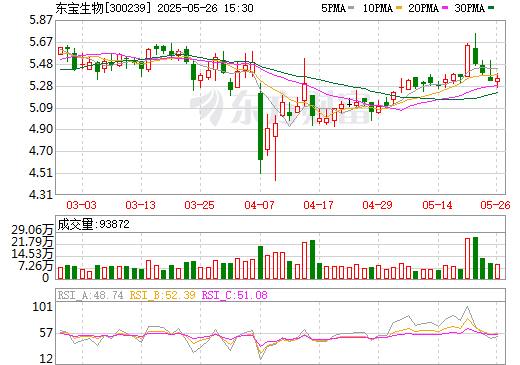520x365 pixels.
Task: Click the green 30PMA legend color marker
Action: click(x=491, y=8)
